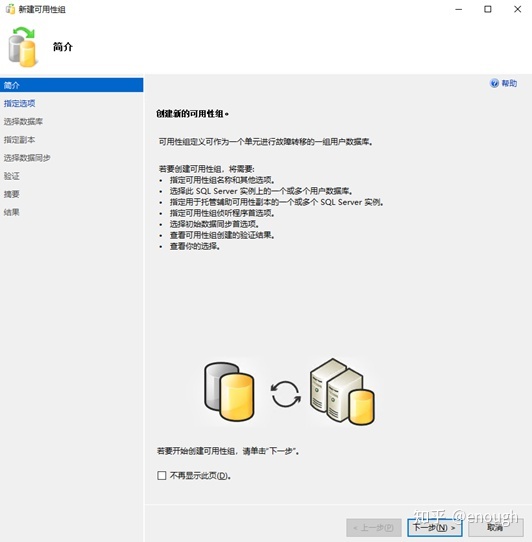Open the 帮助 help link
This screenshot has width=532, height=542.
pos(509,83)
